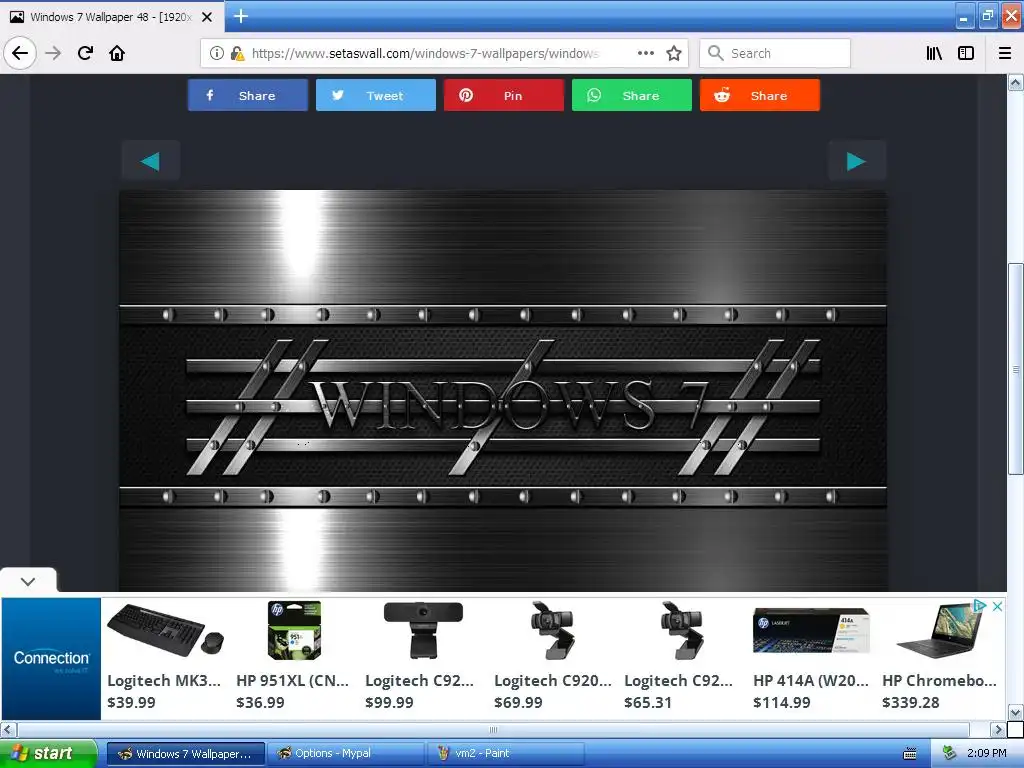Share on Facebook
Image resolution: width=1024 pixels, height=768 pixels.
[248, 95]
